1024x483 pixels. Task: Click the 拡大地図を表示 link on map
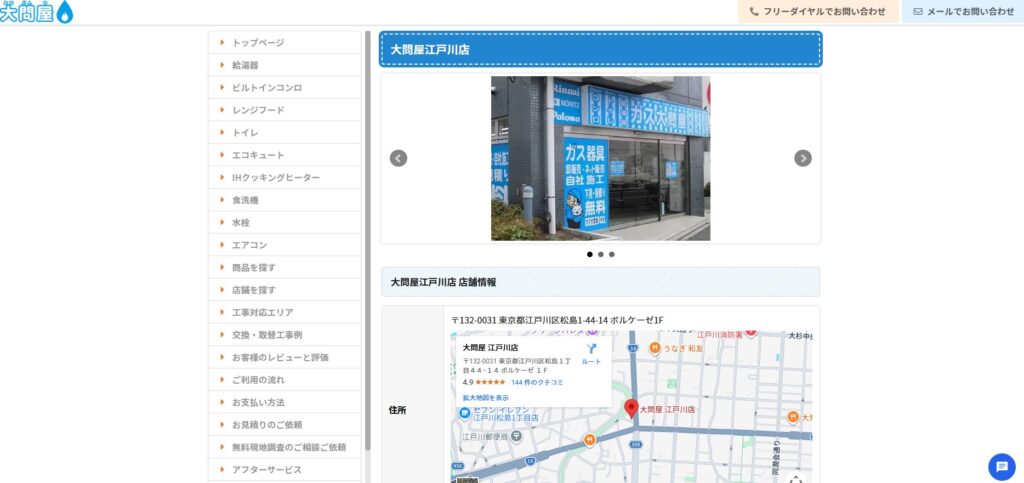485,397
